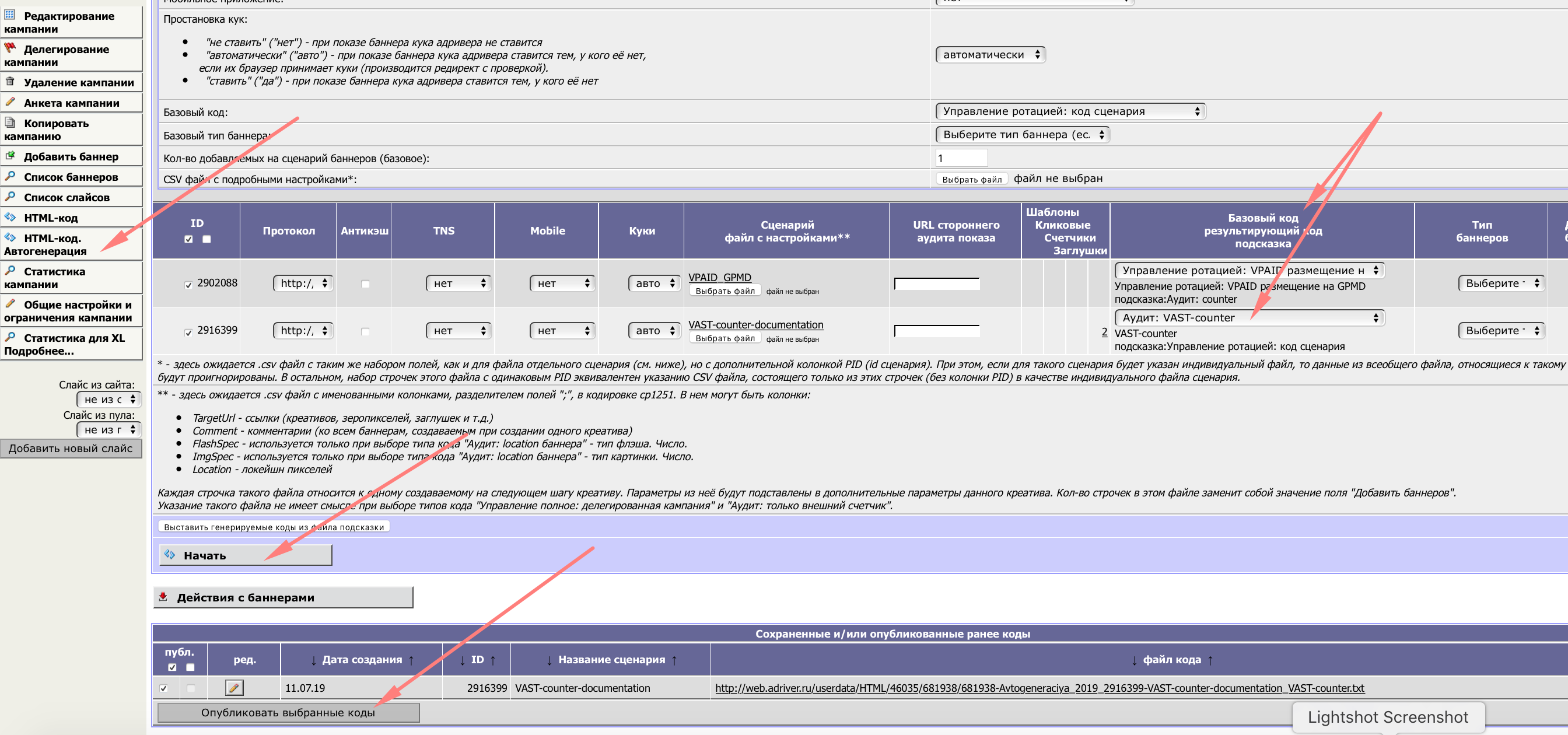
Task: Open the VPAID_GPMD scenario link
Action: tap(719, 278)
